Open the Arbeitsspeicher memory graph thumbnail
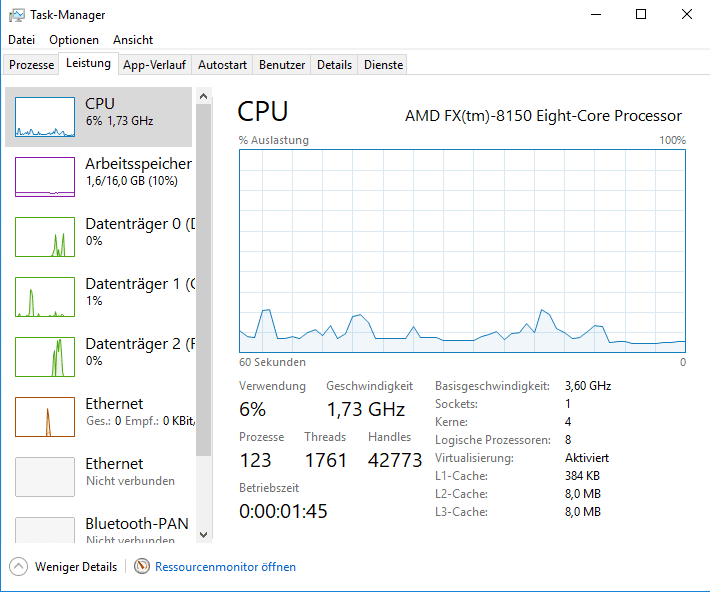 (45, 177)
